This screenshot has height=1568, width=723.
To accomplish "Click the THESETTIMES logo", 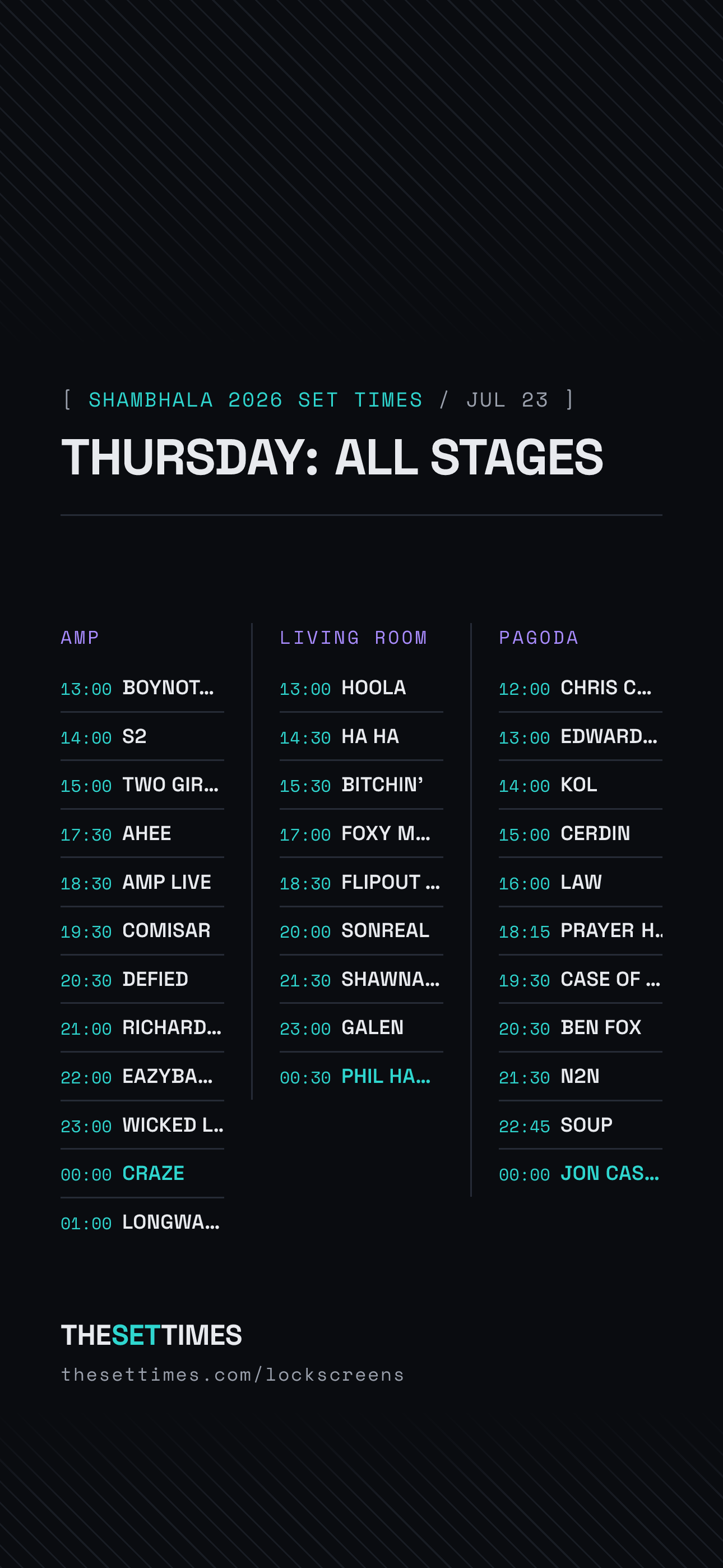I will click(151, 1335).
